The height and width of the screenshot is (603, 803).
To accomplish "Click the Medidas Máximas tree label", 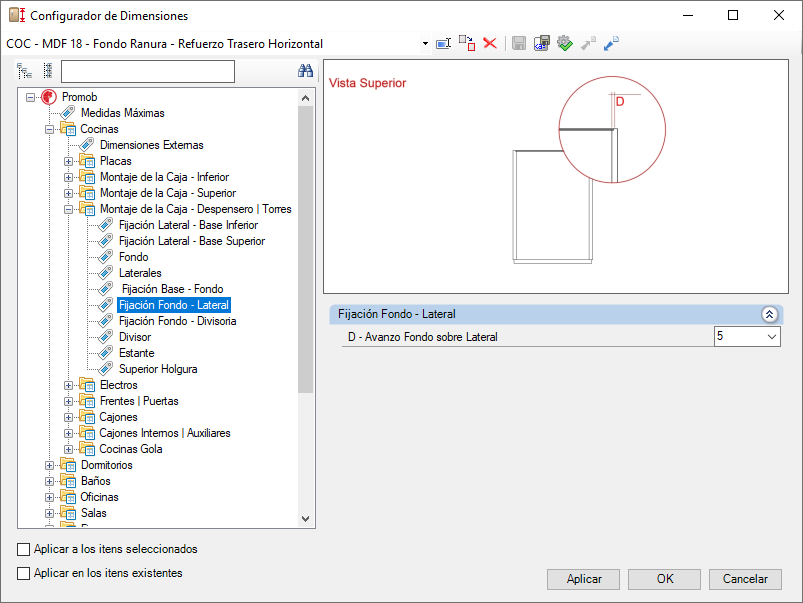I will pos(123,113).
